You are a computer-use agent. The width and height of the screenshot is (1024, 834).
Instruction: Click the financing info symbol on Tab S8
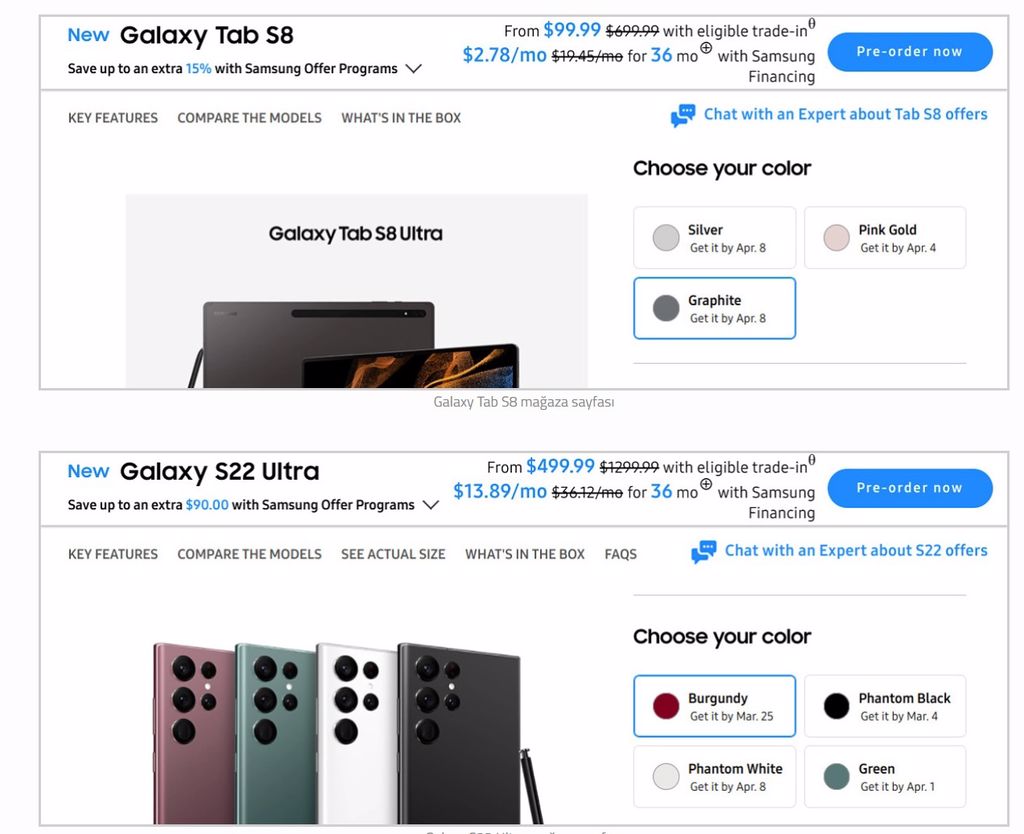point(706,48)
